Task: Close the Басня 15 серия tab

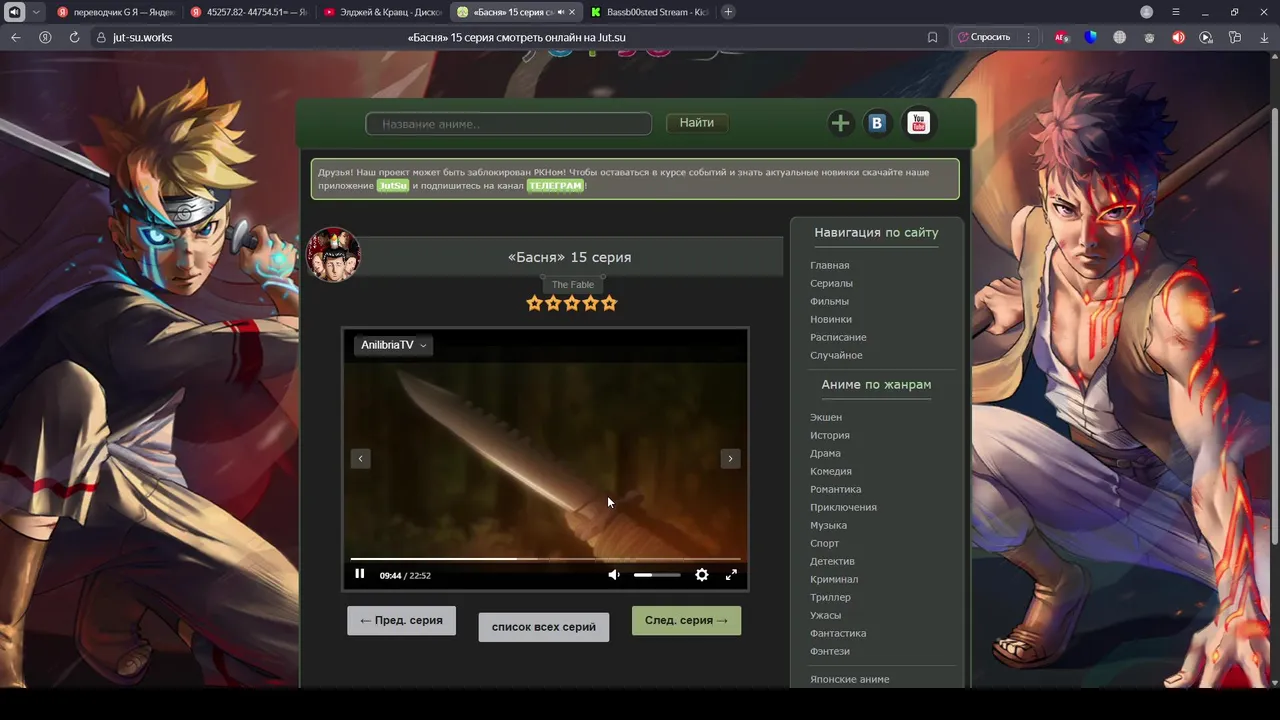Action: coord(572,12)
